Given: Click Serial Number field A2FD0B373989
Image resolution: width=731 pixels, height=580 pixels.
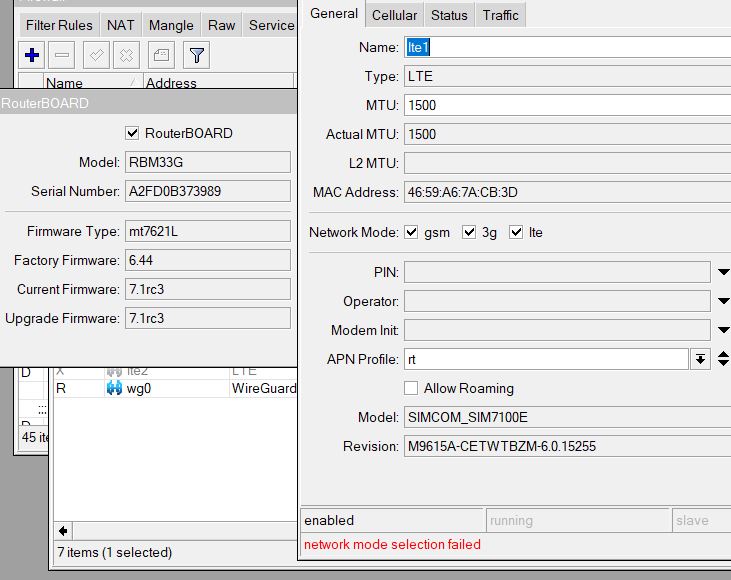Looking at the screenshot, I should click(x=208, y=191).
